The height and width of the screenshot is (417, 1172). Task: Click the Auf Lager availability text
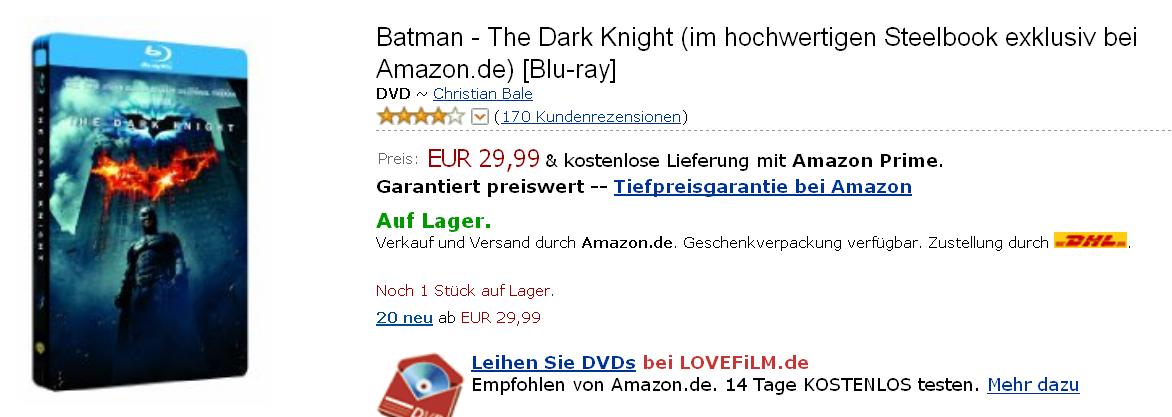pos(434,221)
